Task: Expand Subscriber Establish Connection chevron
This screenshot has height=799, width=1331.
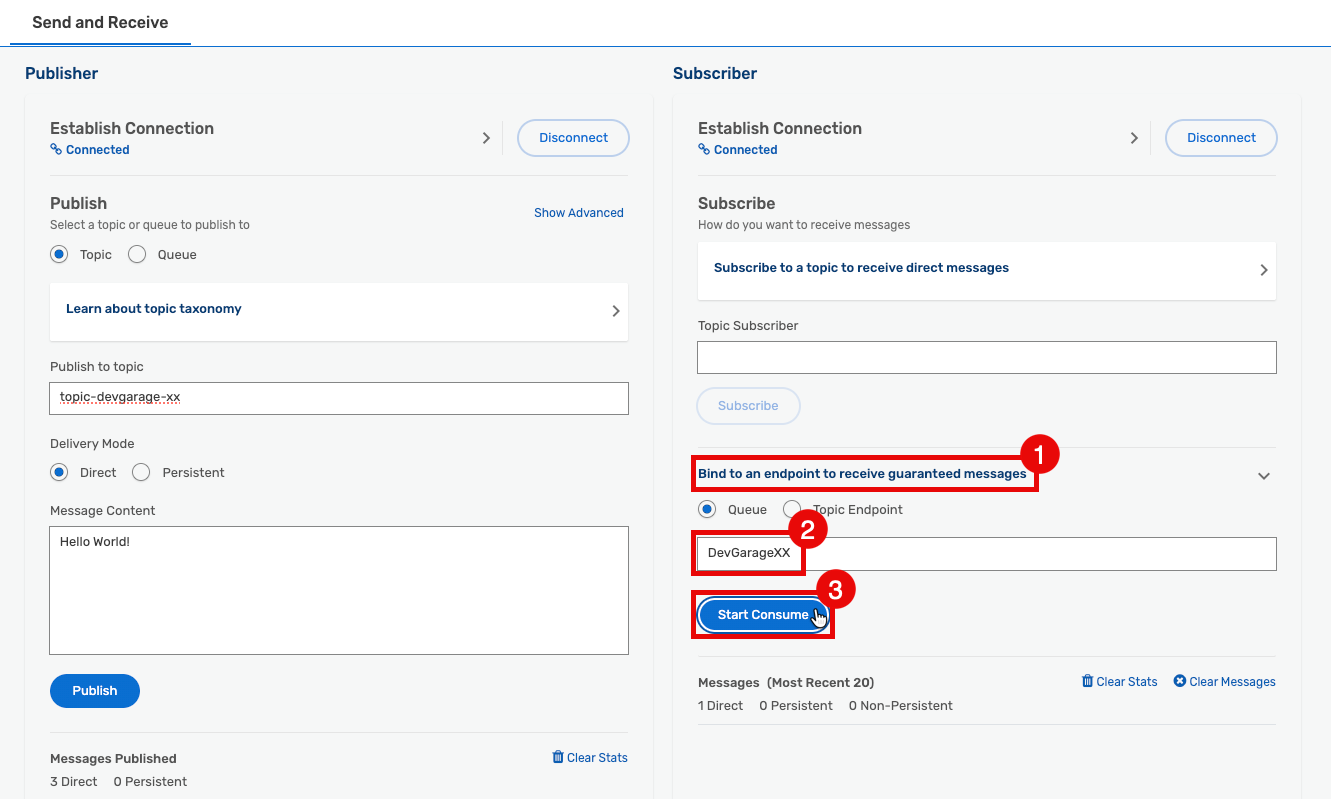Action: (x=1134, y=138)
